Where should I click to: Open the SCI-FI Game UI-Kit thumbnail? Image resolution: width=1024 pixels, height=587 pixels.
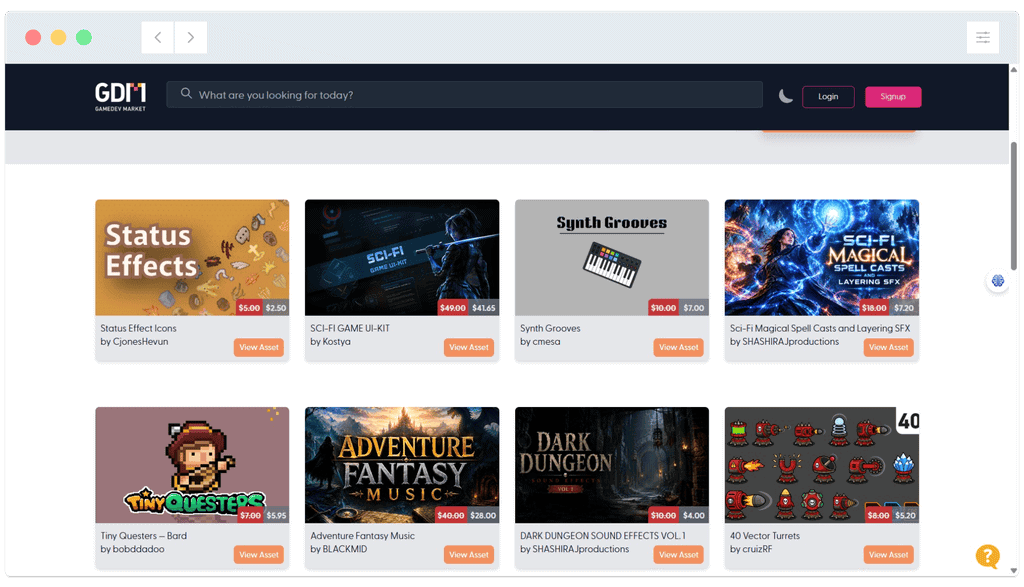[x=402, y=258]
